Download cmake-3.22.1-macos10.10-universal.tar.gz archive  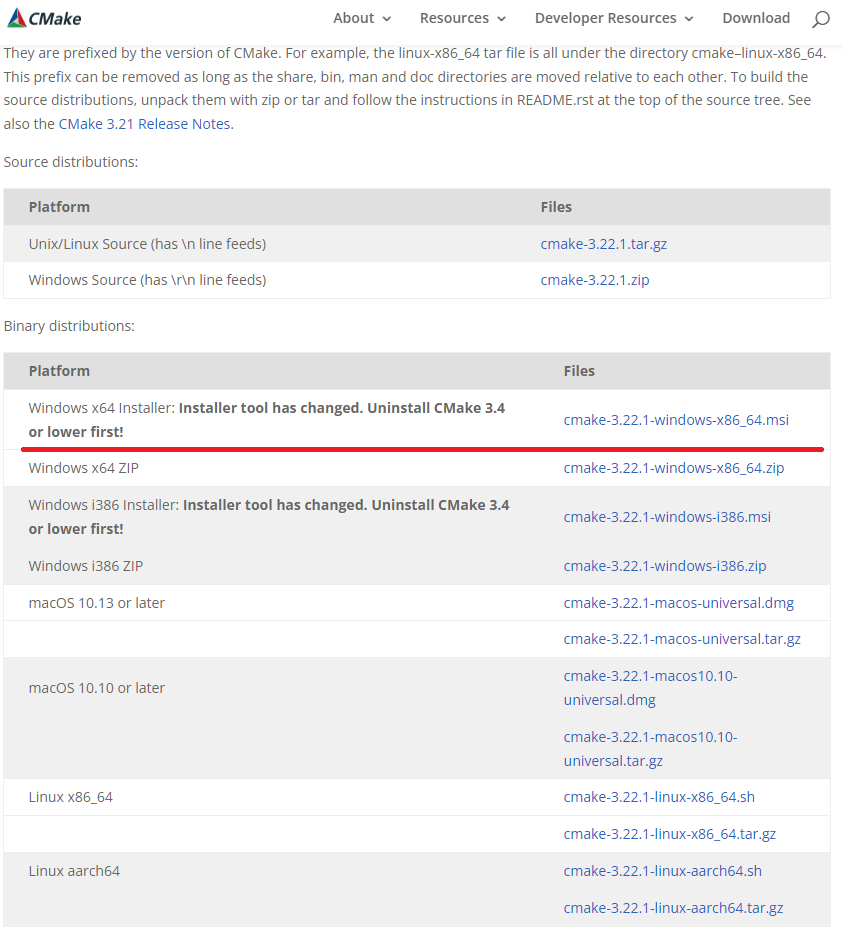tap(650, 749)
